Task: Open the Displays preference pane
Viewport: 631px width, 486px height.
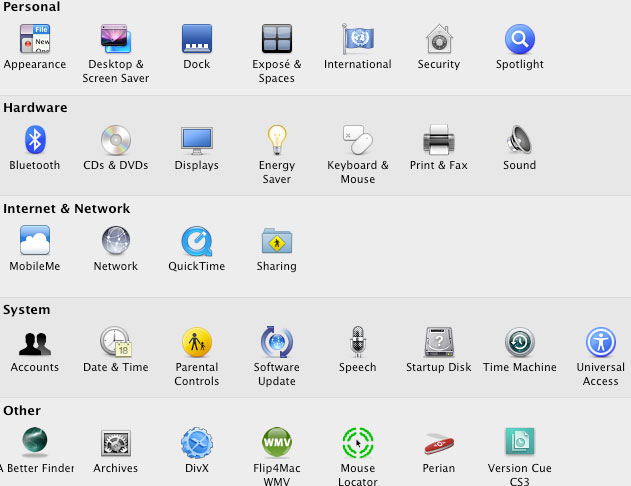Action: point(197,140)
